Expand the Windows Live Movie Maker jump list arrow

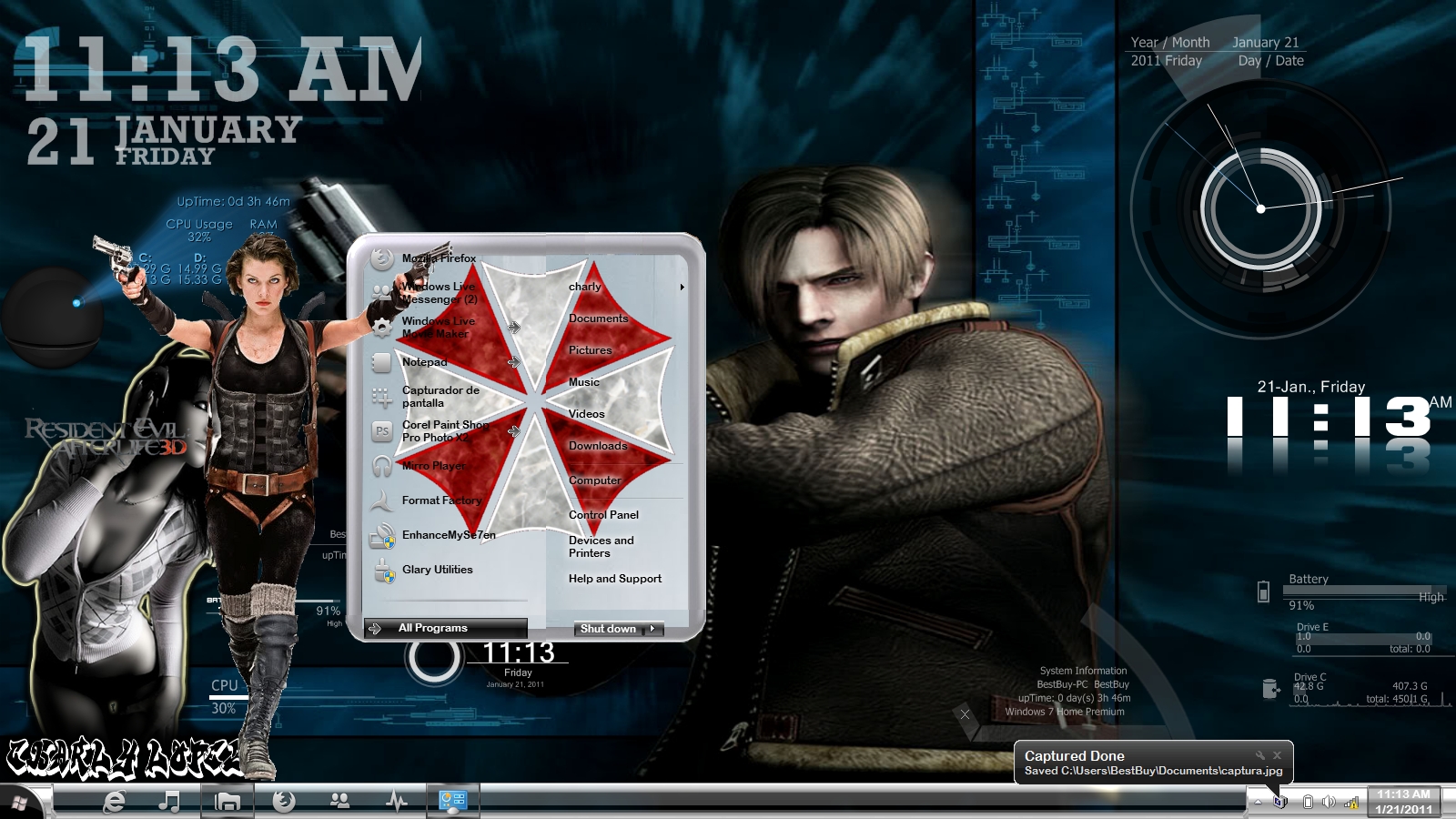[x=514, y=327]
